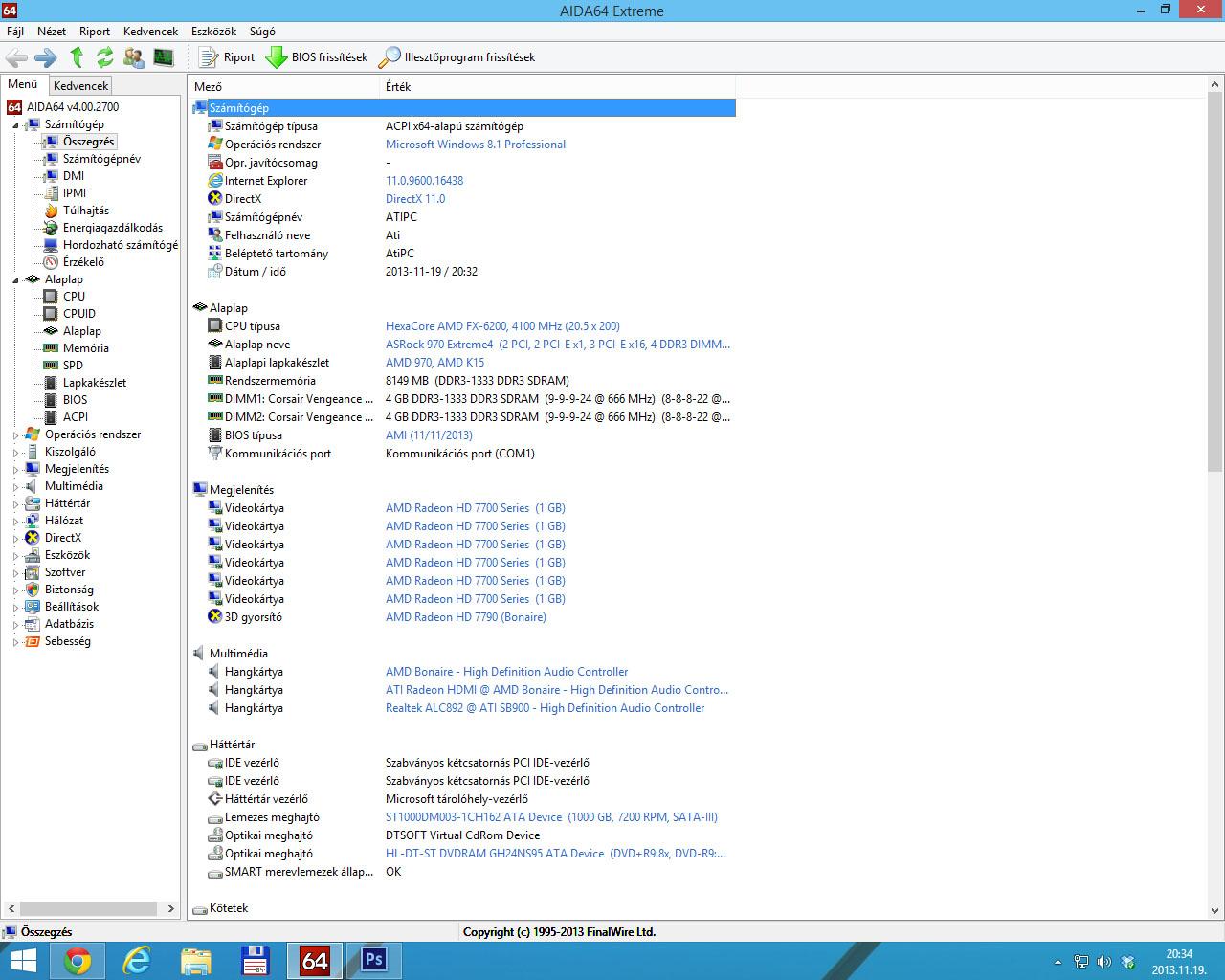Select the Energiagazdálkodás tree item

(x=113, y=227)
